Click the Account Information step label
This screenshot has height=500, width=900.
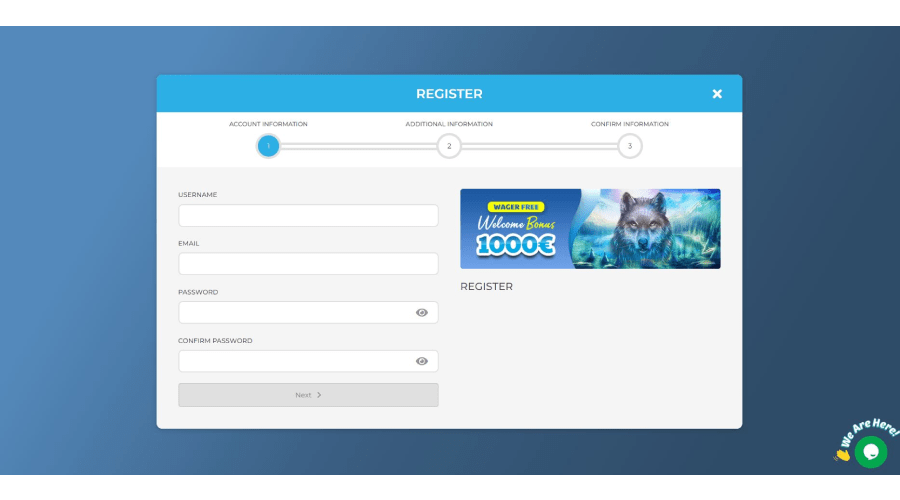pyautogui.click(x=268, y=124)
